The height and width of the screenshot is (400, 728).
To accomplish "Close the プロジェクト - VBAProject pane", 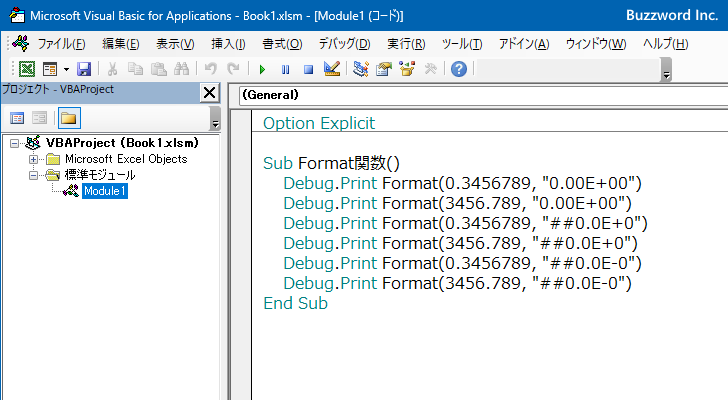I will [x=209, y=93].
